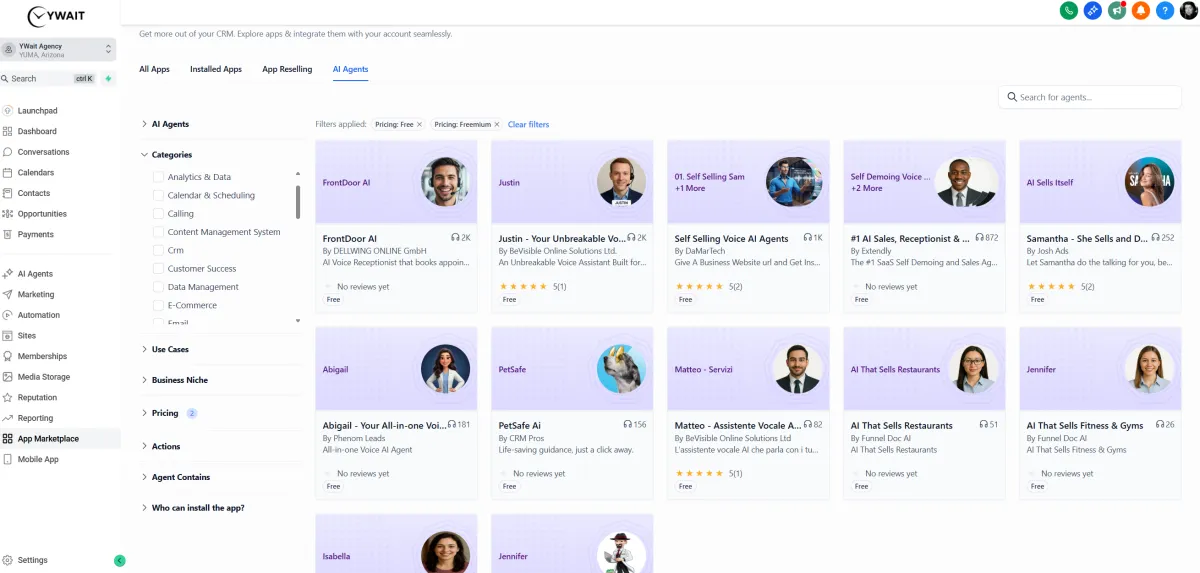Open Abigail all-in-one voice agent title

pos(384,425)
